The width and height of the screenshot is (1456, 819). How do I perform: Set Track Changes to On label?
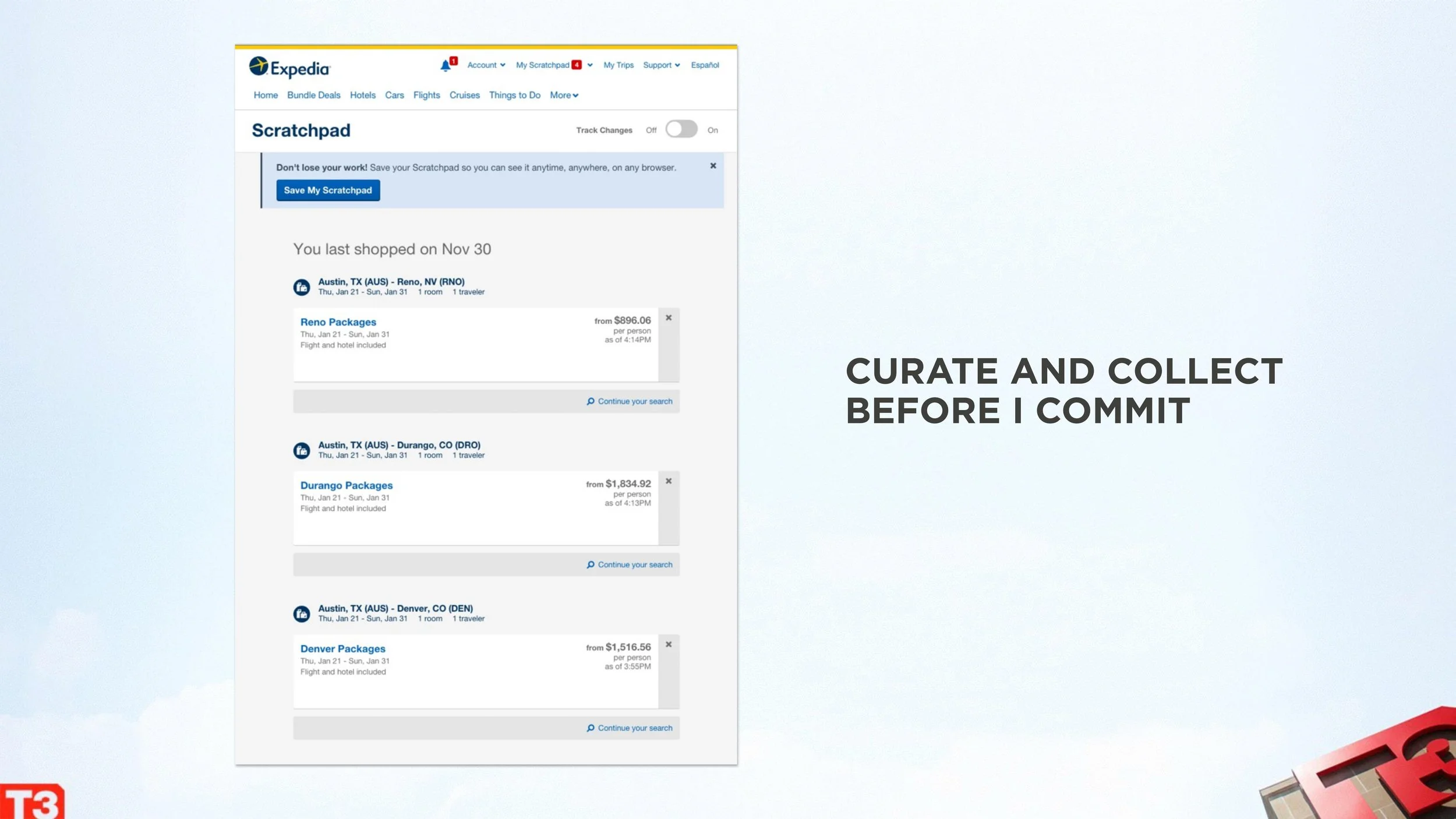pos(713,130)
